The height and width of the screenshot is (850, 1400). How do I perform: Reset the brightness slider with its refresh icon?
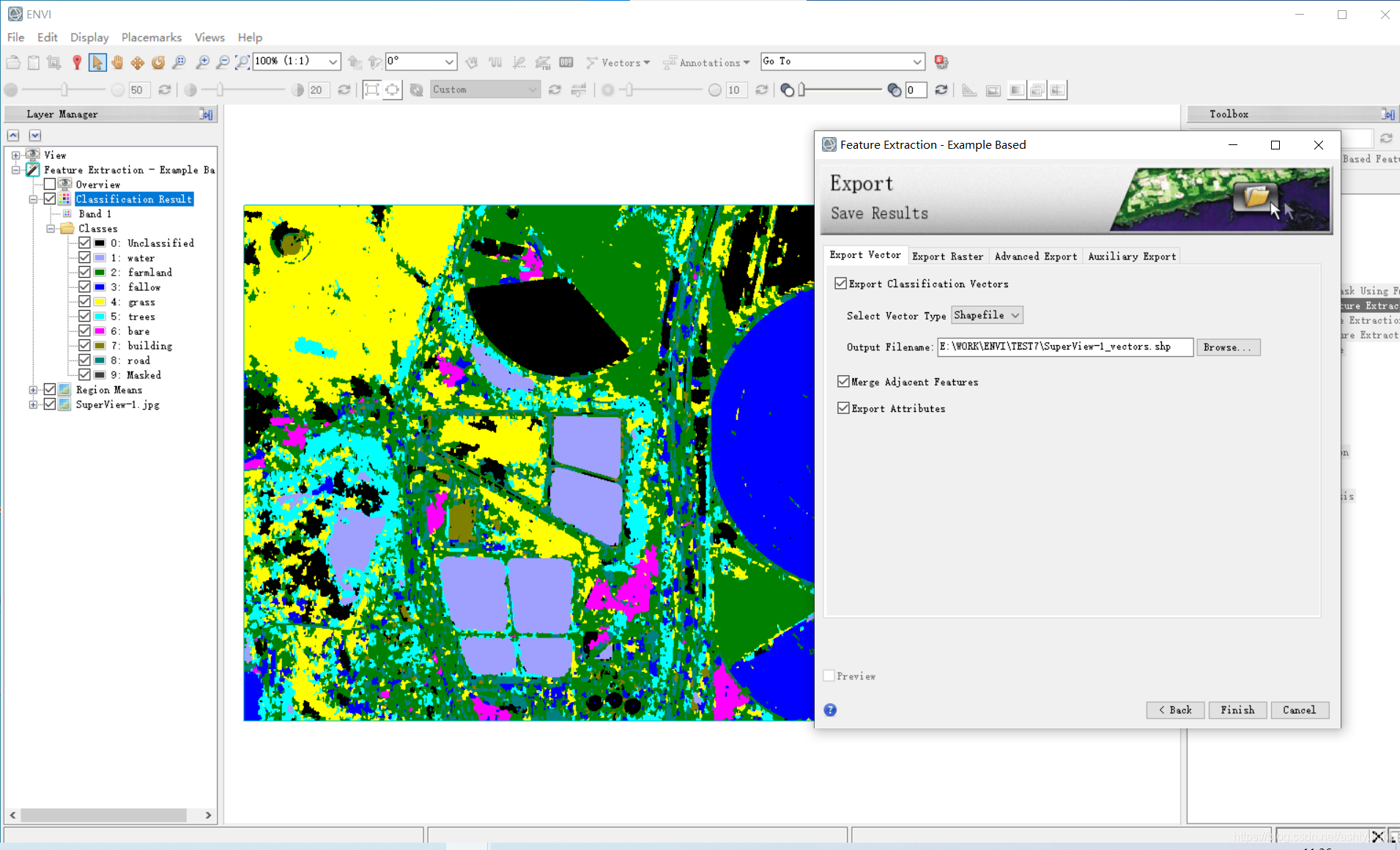(165, 89)
